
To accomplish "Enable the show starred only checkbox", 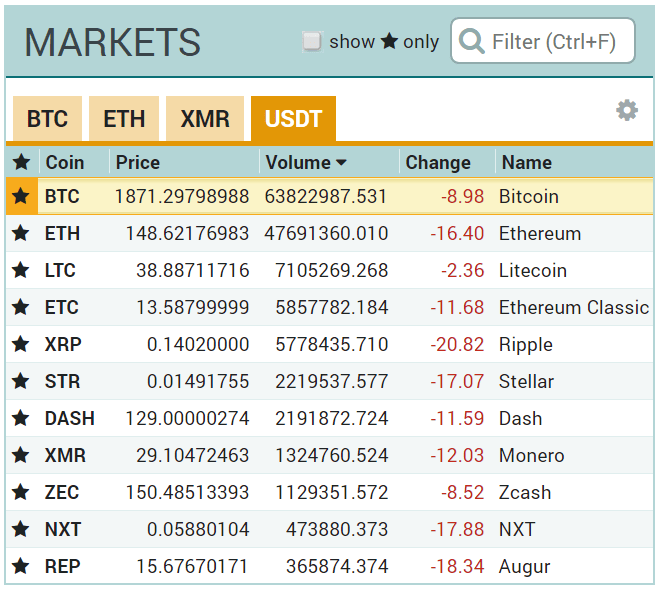I will pos(312,42).
